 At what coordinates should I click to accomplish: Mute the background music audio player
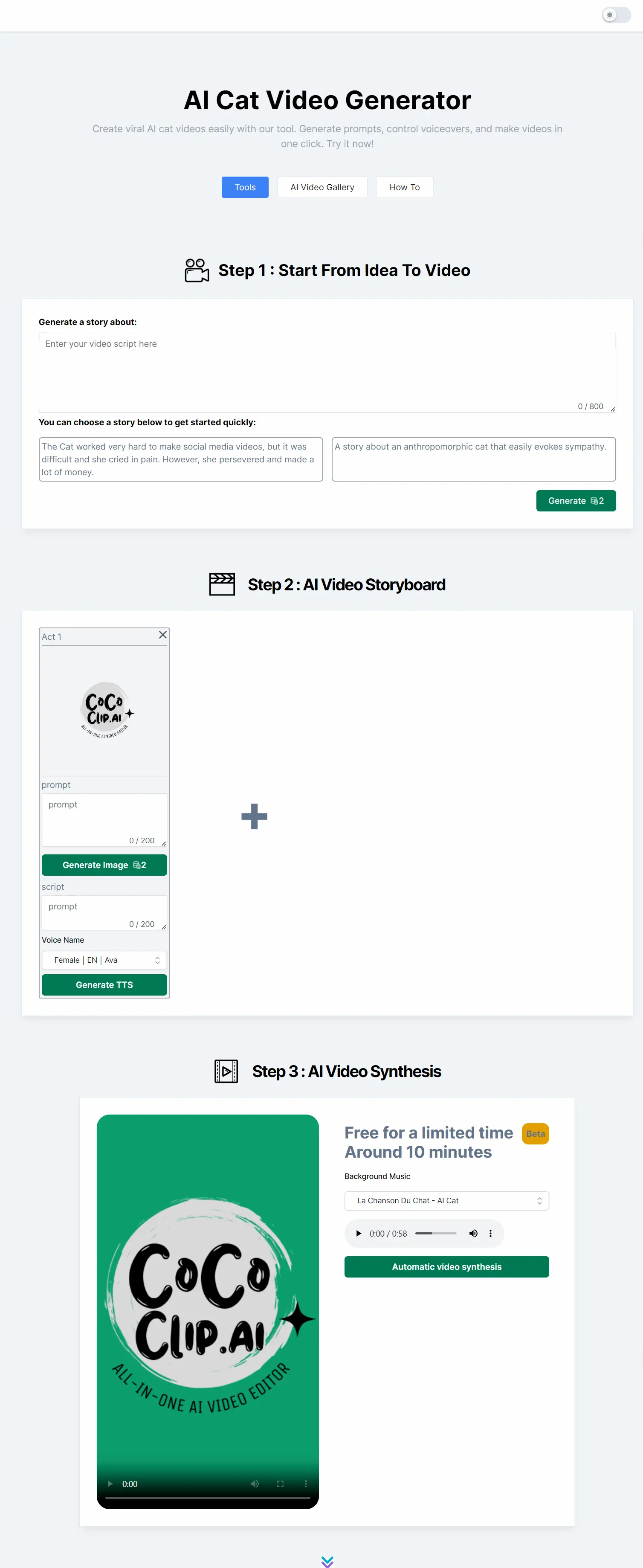(x=473, y=1233)
